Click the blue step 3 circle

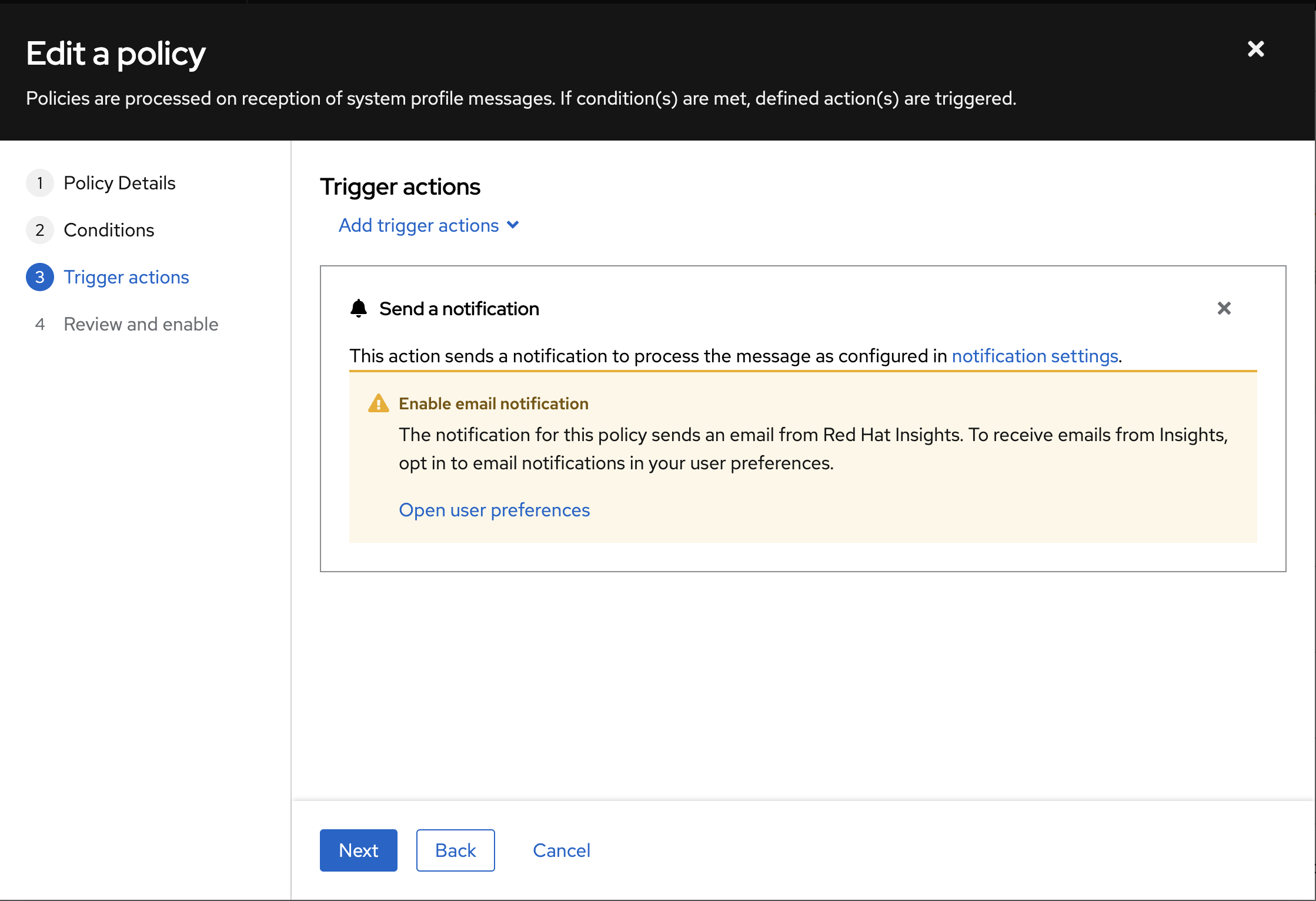tap(40, 277)
